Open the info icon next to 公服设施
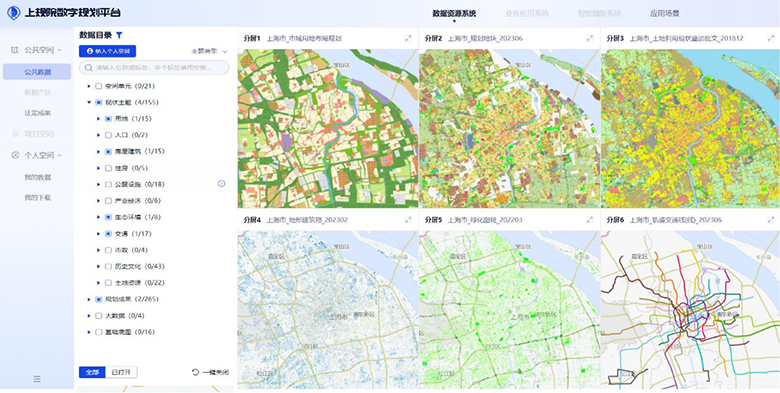Viewport: 780px width, 393px height. point(221,184)
